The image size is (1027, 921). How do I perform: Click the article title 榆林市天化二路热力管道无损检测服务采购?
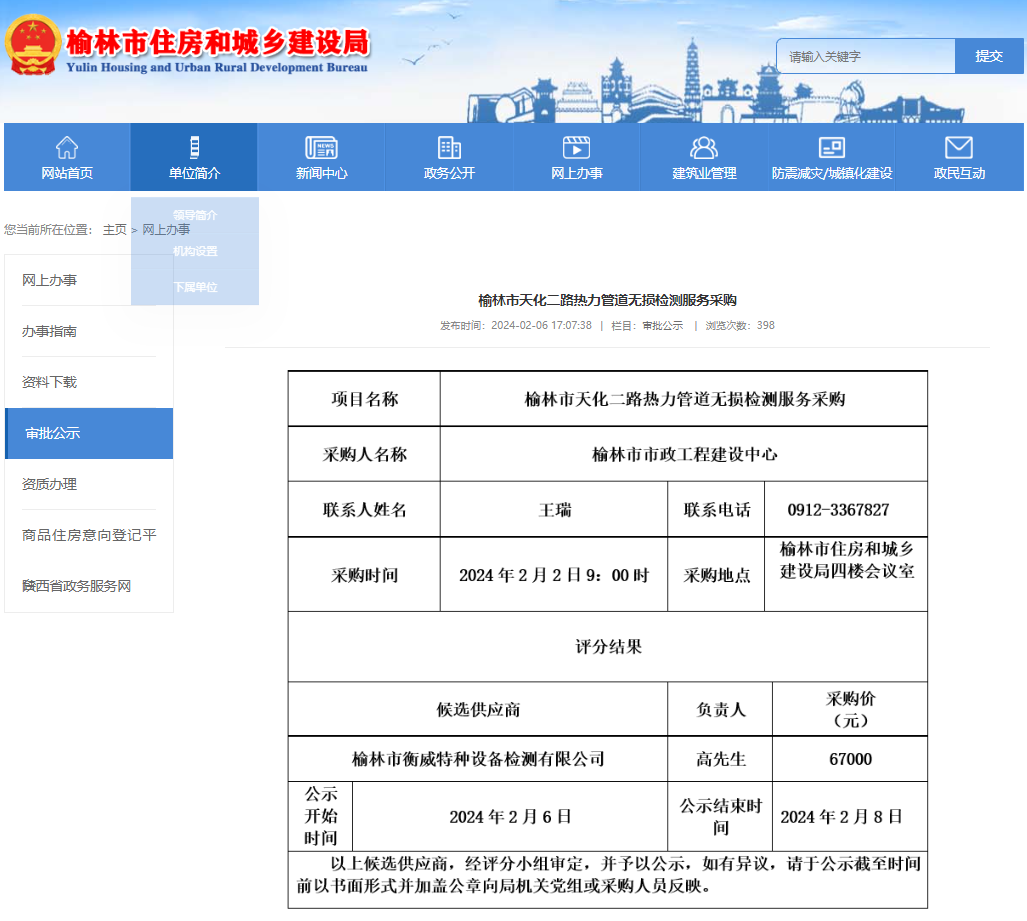coord(607,300)
